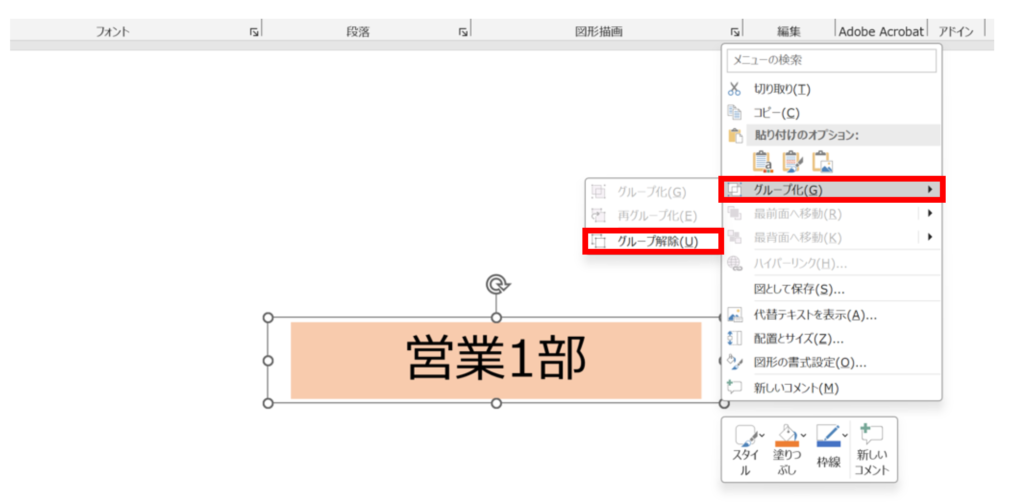Open 図形の書式設定(O)... option
1024x502 pixels.
pos(809,362)
